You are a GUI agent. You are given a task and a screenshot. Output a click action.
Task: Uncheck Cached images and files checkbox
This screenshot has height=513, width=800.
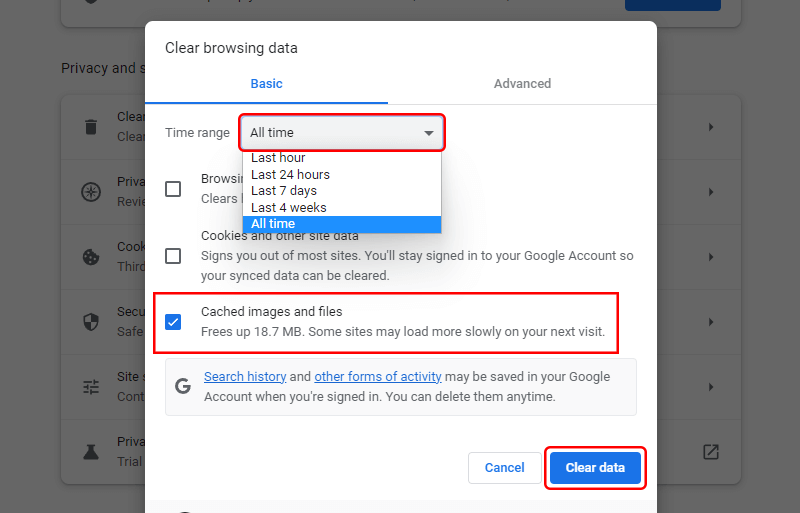click(173, 322)
